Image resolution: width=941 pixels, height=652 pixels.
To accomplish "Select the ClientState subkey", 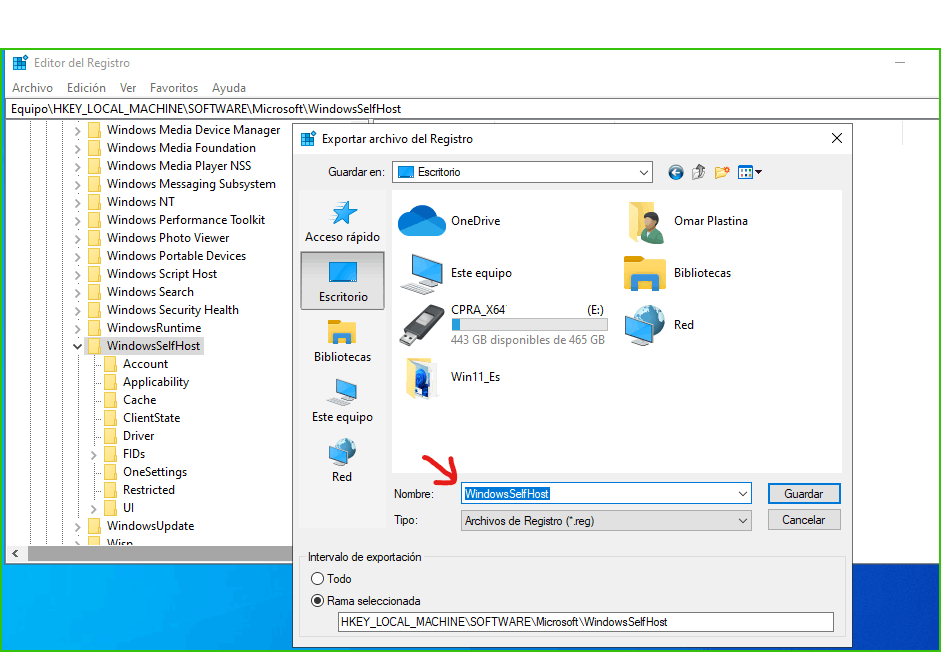I will tap(151, 418).
